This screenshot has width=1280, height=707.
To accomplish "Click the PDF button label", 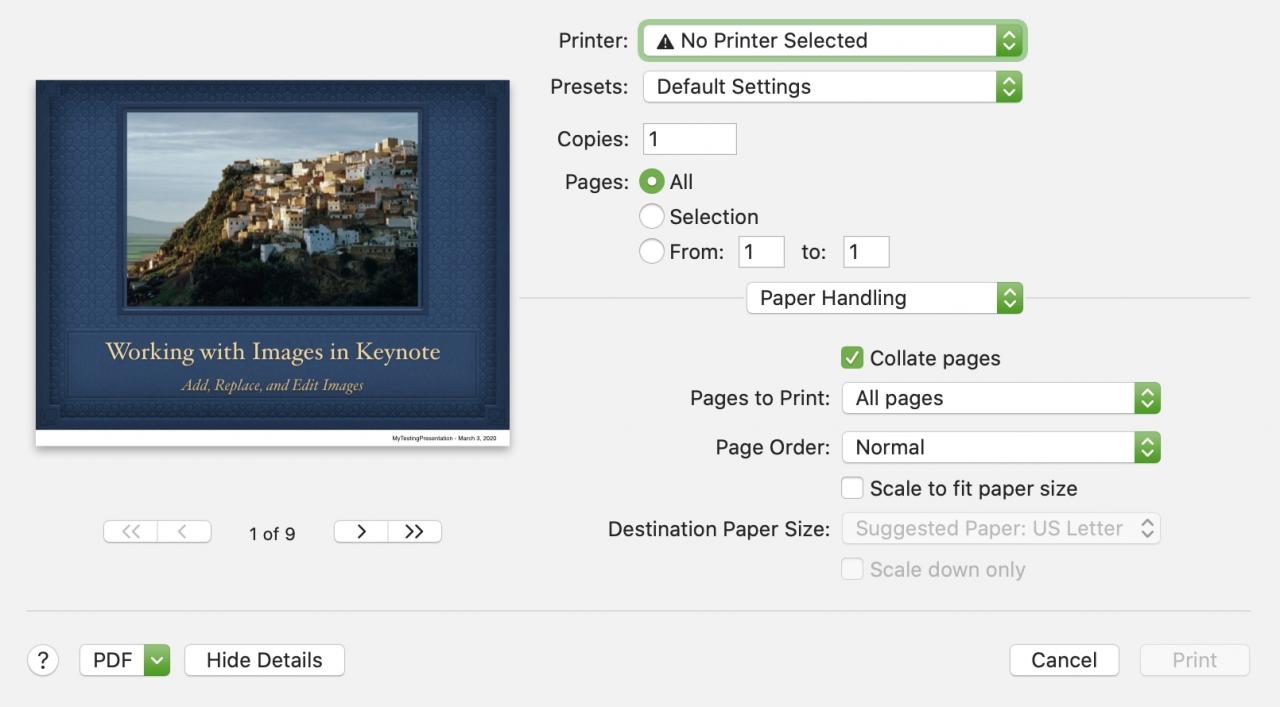I will pyautogui.click(x=112, y=660).
